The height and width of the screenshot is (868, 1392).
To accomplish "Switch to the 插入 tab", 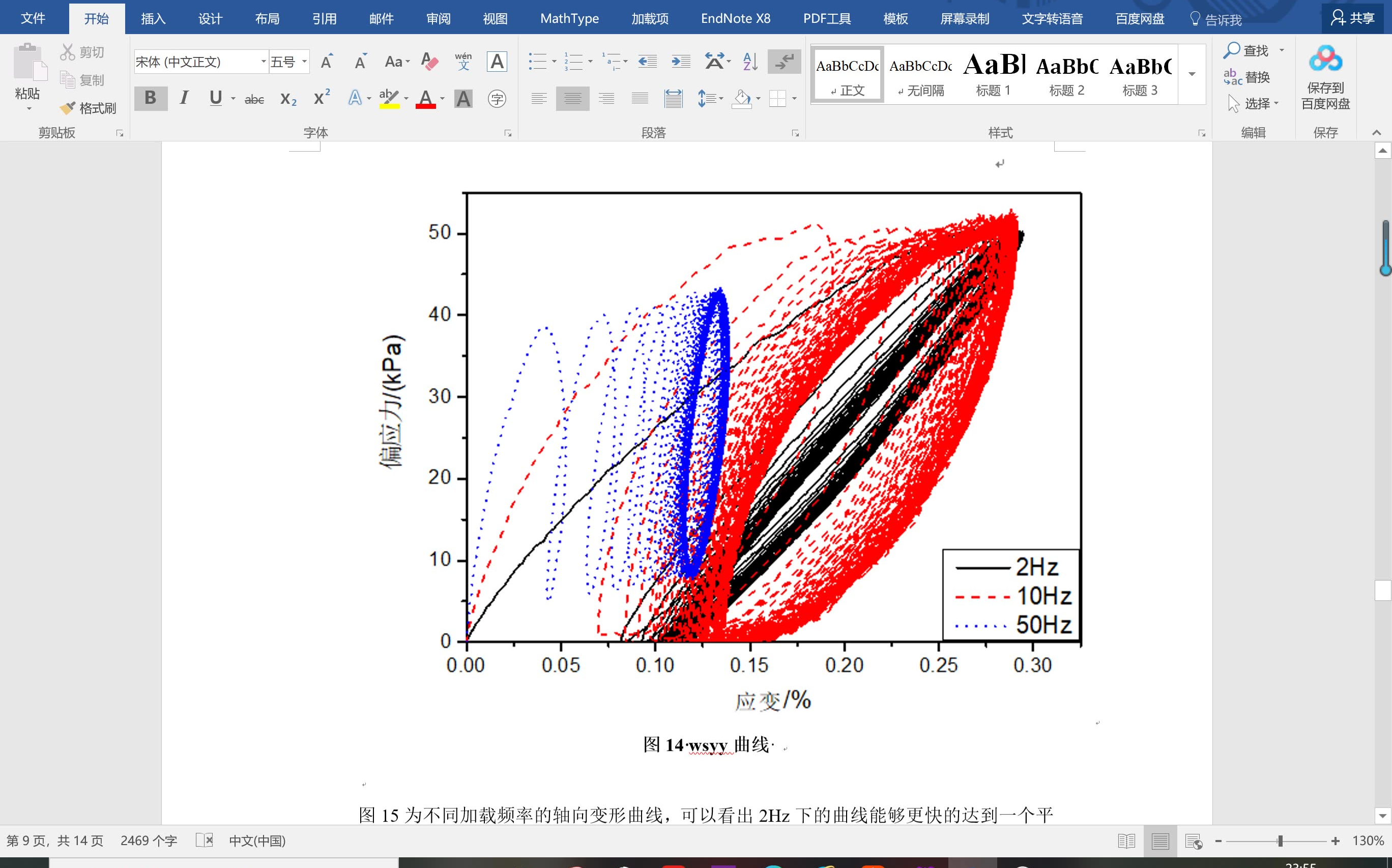I will point(153,18).
